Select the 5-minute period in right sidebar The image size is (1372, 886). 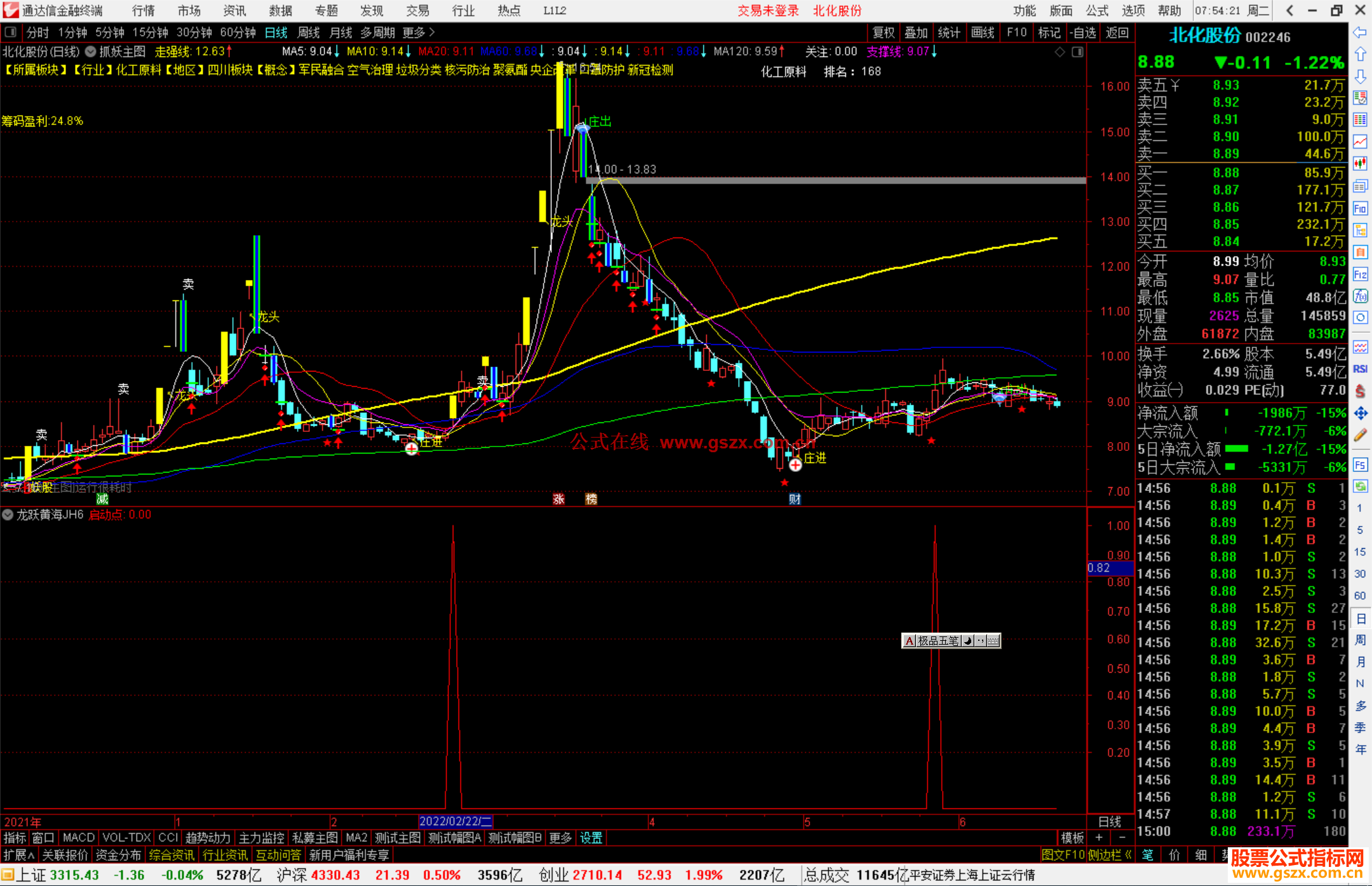(x=1359, y=530)
